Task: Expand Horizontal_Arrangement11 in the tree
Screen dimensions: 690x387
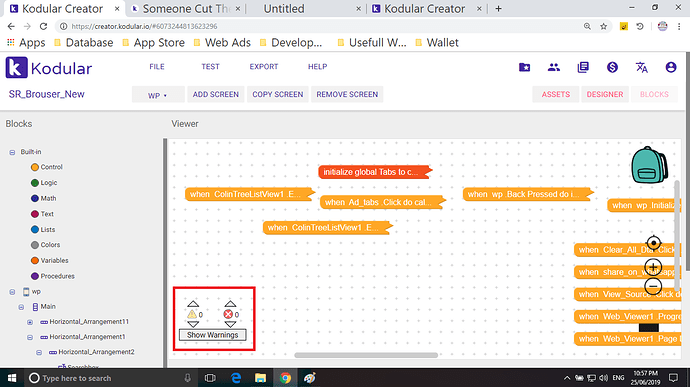Action: tap(30, 322)
